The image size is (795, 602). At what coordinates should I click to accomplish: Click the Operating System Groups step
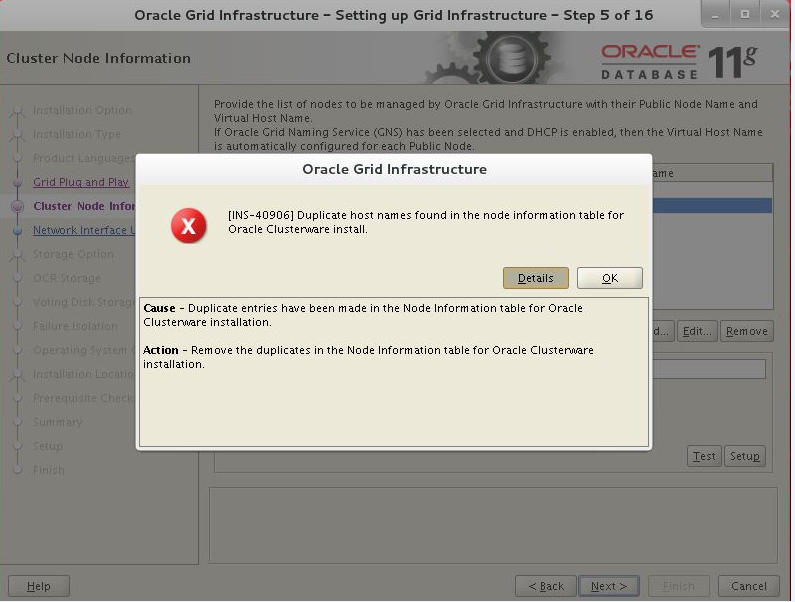[x=84, y=351]
